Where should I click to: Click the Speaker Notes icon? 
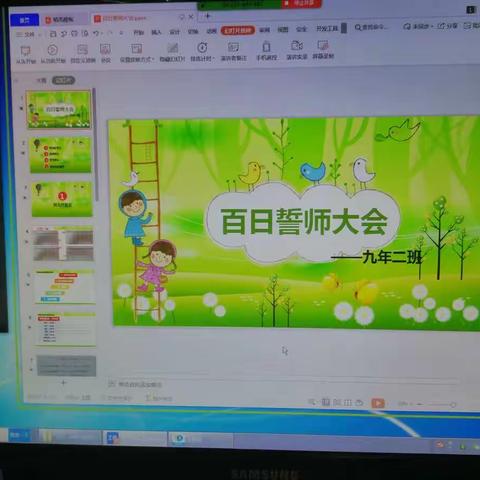[233, 47]
